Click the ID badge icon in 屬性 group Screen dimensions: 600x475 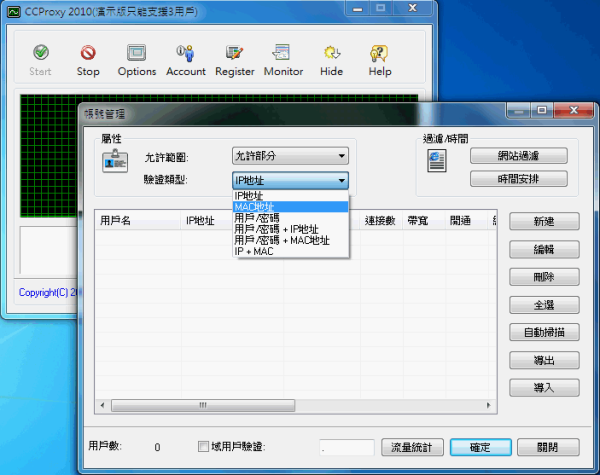tap(115, 161)
